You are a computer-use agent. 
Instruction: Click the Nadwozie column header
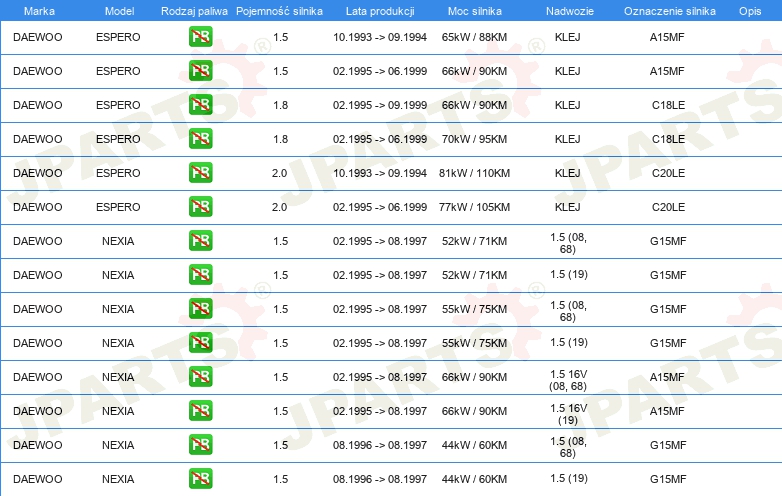(570, 11)
